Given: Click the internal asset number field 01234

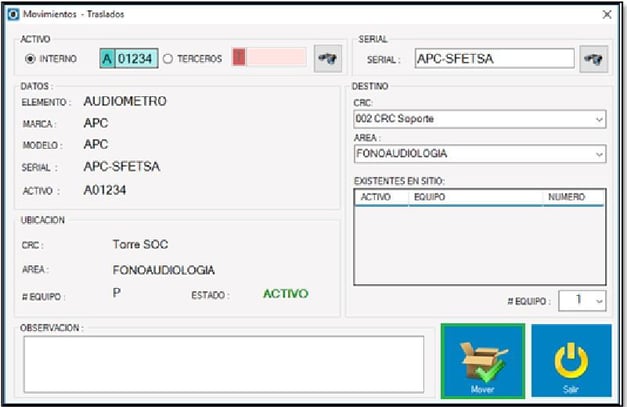Looking at the screenshot, I should (136, 59).
